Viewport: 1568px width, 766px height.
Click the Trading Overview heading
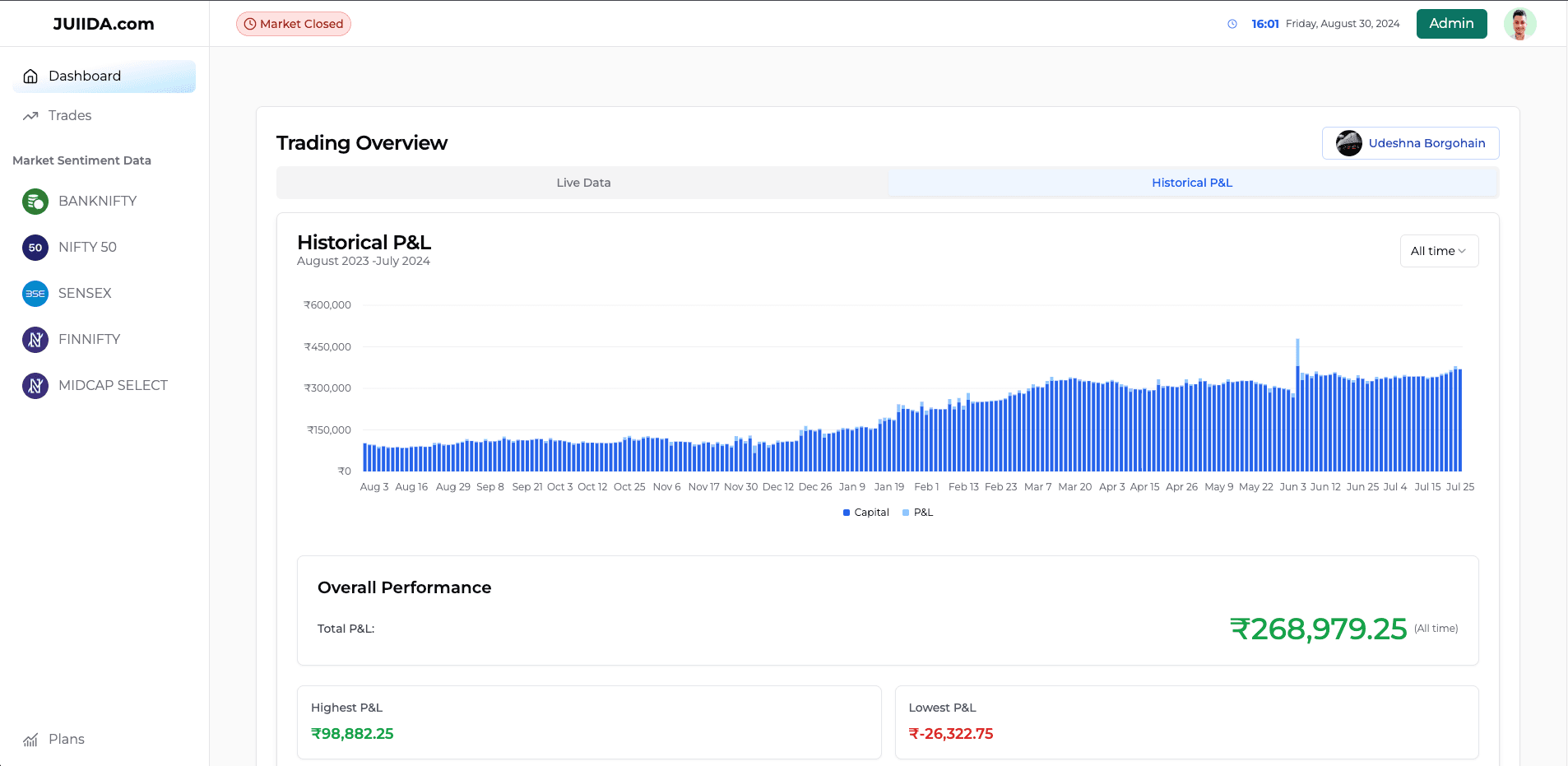pos(362,143)
